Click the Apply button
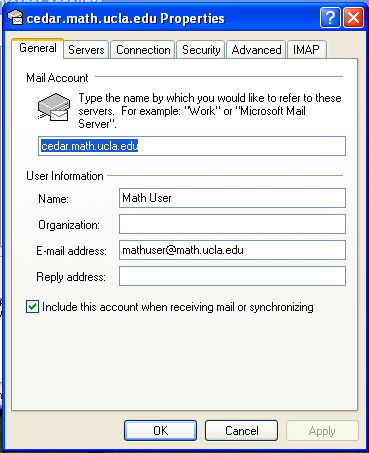Image resolution: width=369 pixels, height=453 pixels. [x=322, y=431]
